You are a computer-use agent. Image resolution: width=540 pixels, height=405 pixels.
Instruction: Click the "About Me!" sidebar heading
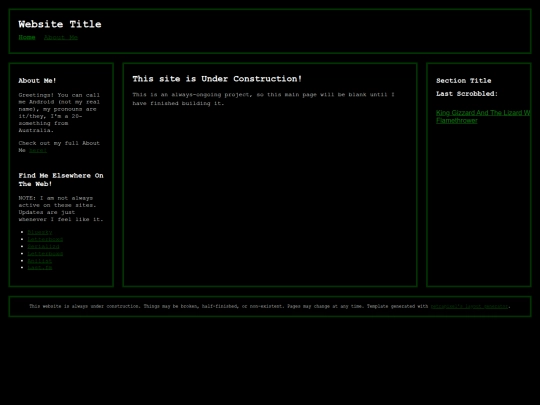pyautogui.click(x=37, y=81)
